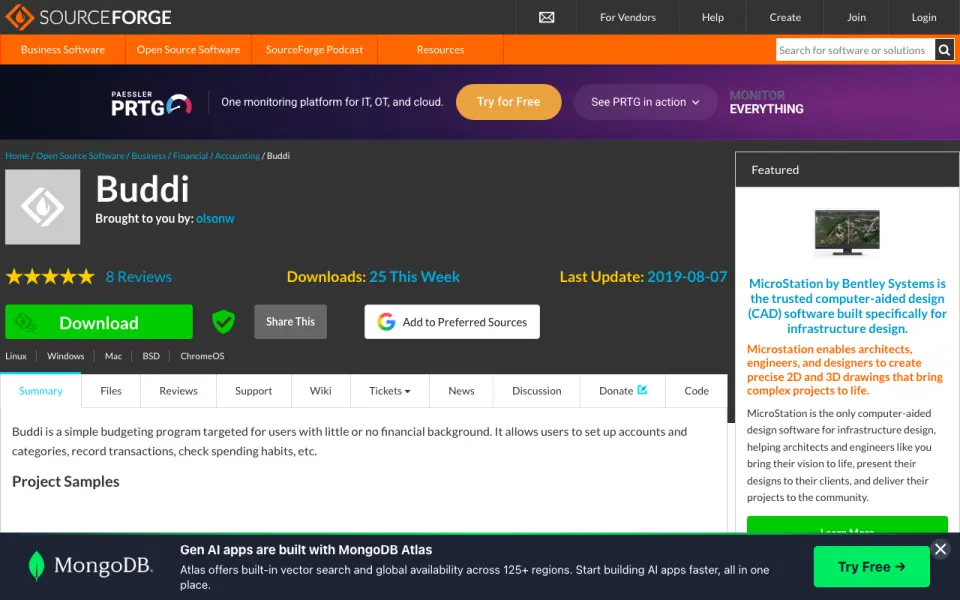The width and height of the screenshot is (960, 600).
Task: Open the Files tab
Action: pos(111,391)
